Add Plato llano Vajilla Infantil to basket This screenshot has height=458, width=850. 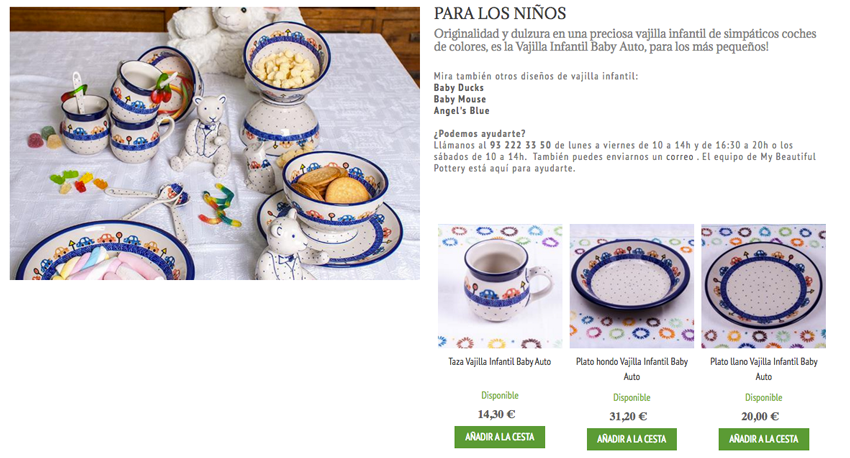pos(763,439)
